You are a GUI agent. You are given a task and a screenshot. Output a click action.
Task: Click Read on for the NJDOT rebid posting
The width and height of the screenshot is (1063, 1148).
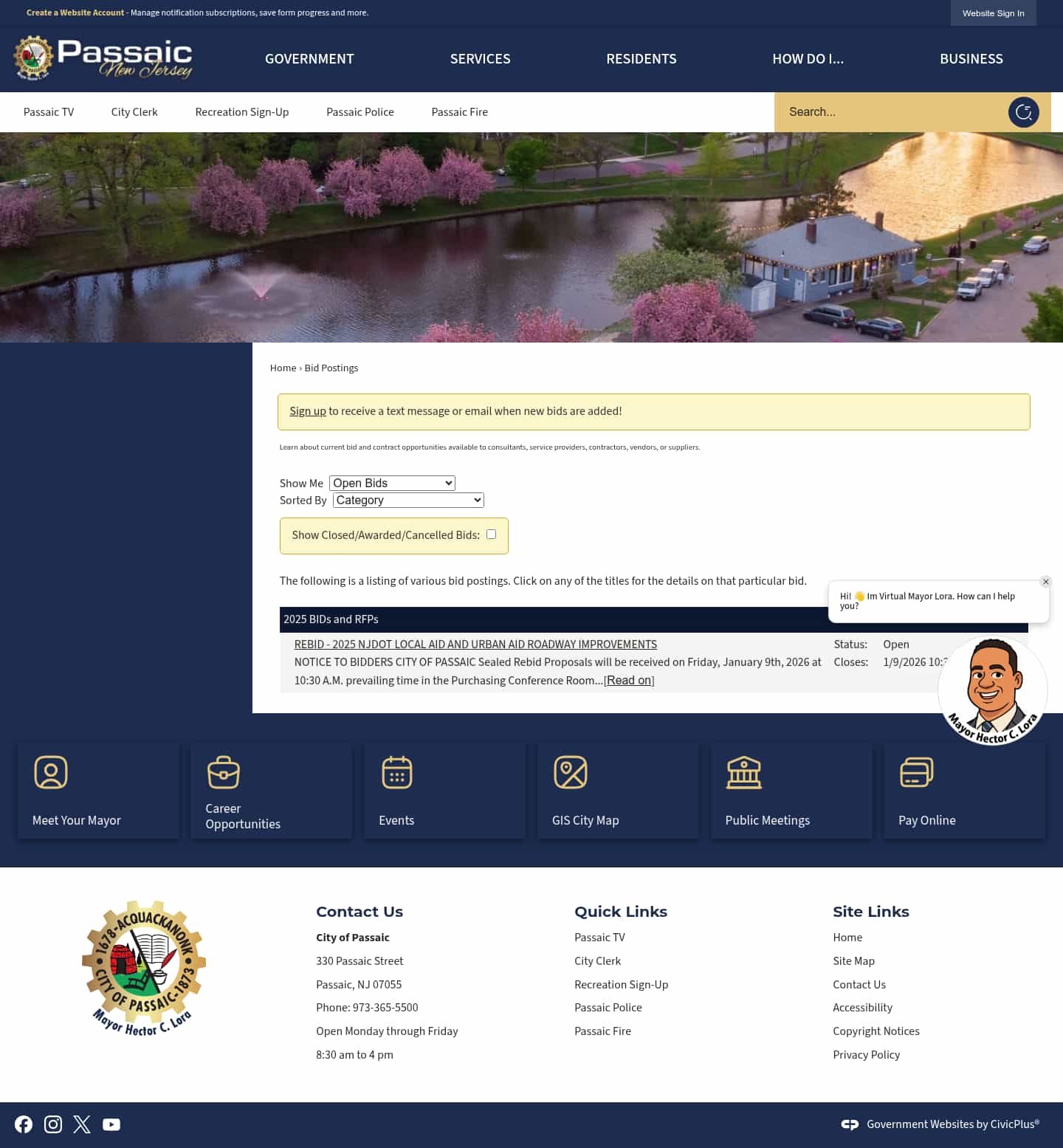(627, 680)
